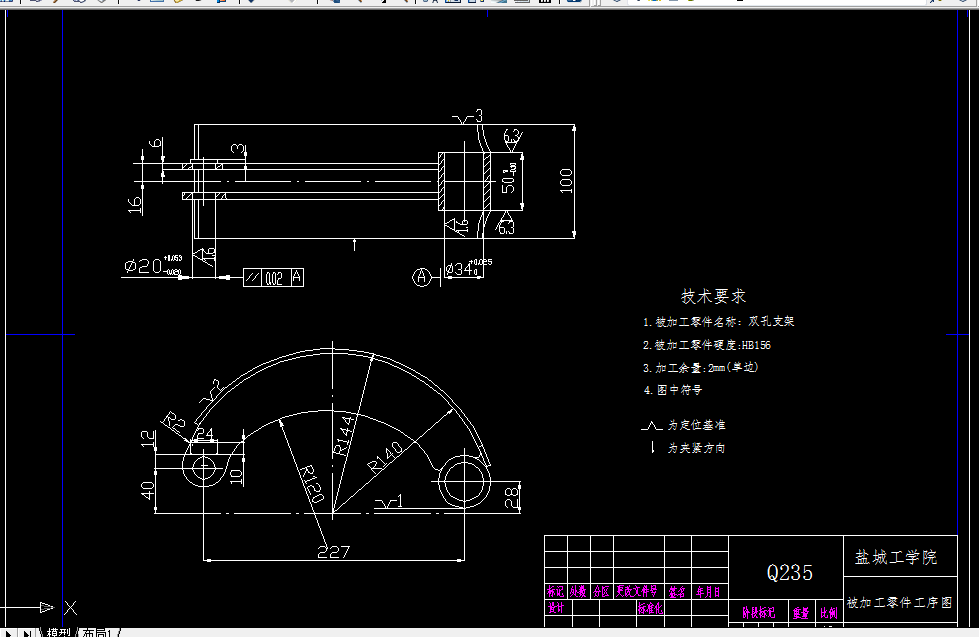Viewport: 979px width, 637px height.
Task: Select requirement line 被加工零件硬度:HB156
Action: point(707,345)
